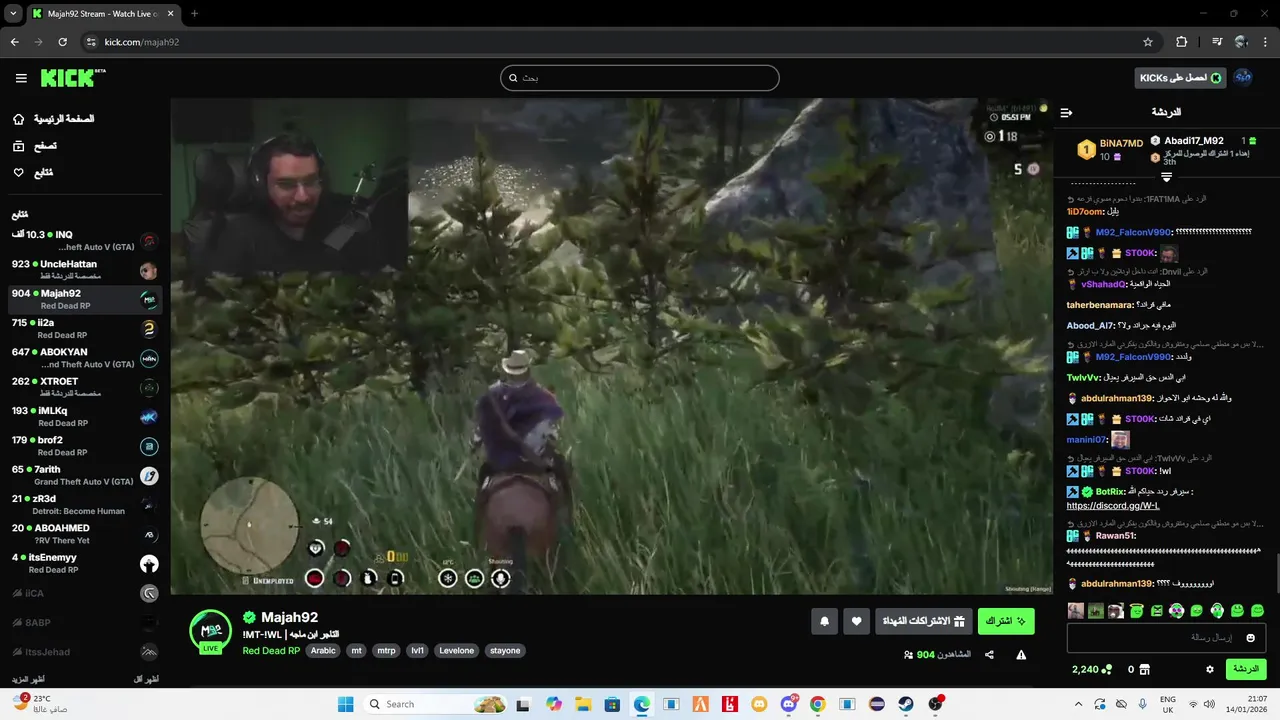
Task: Click the Get KICKs button
Action: point(1180,78)
